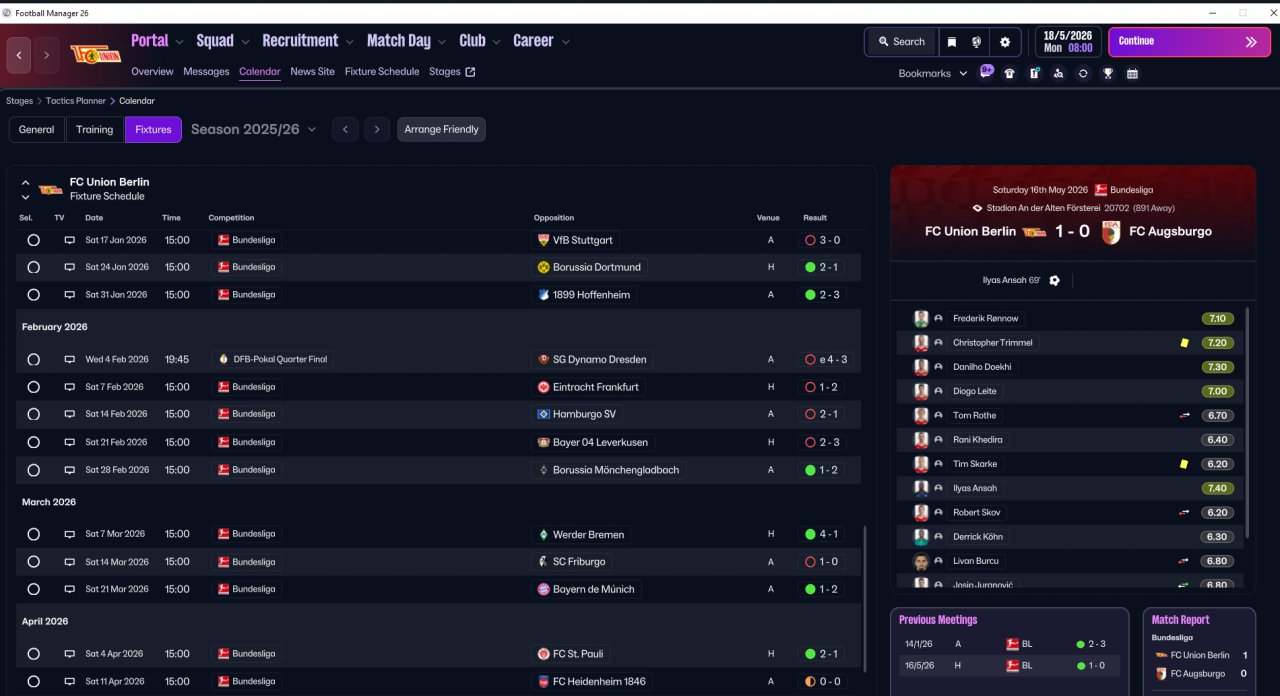Open the Fixture Schedule sub-tab
Viewport: 1280px width, 696px height.
pos(382,72)
